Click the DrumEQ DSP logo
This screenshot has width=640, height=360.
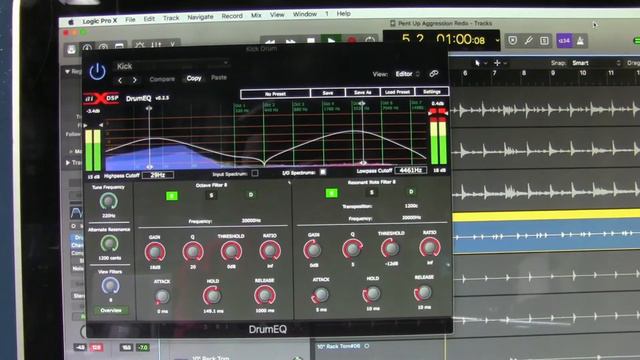(x=102, y=98)
